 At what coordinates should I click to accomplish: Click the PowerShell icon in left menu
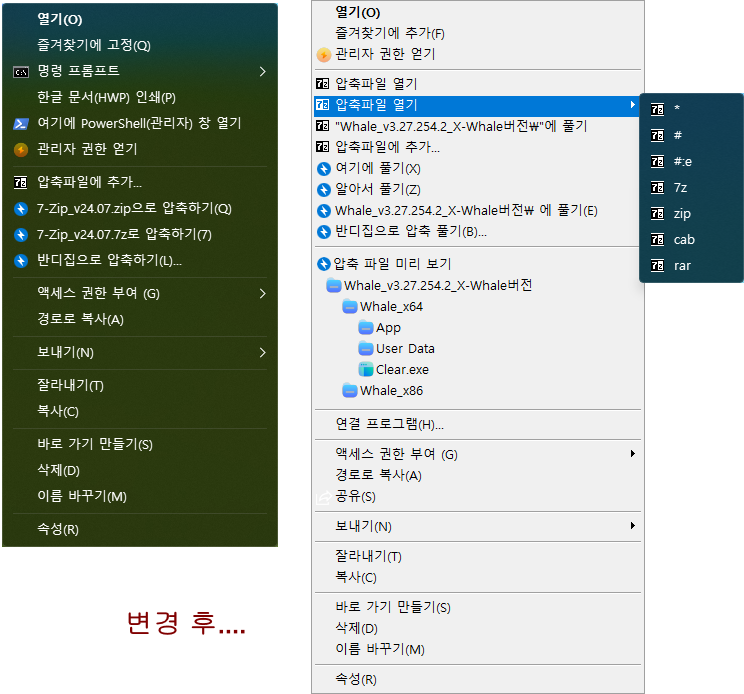click(x=21, y=124)
